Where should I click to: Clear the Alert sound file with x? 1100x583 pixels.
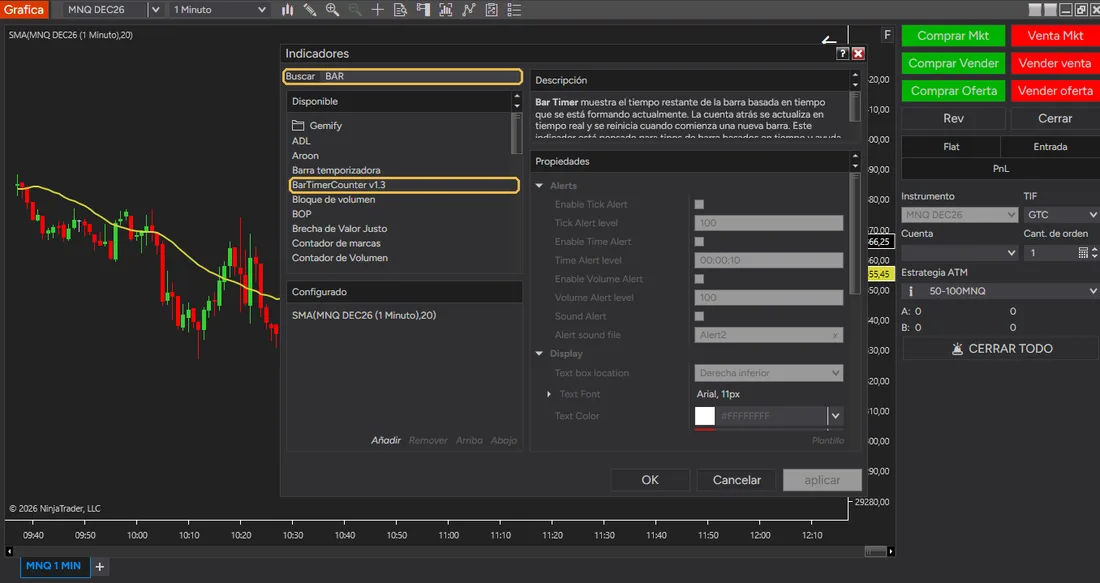coord(835,335)
